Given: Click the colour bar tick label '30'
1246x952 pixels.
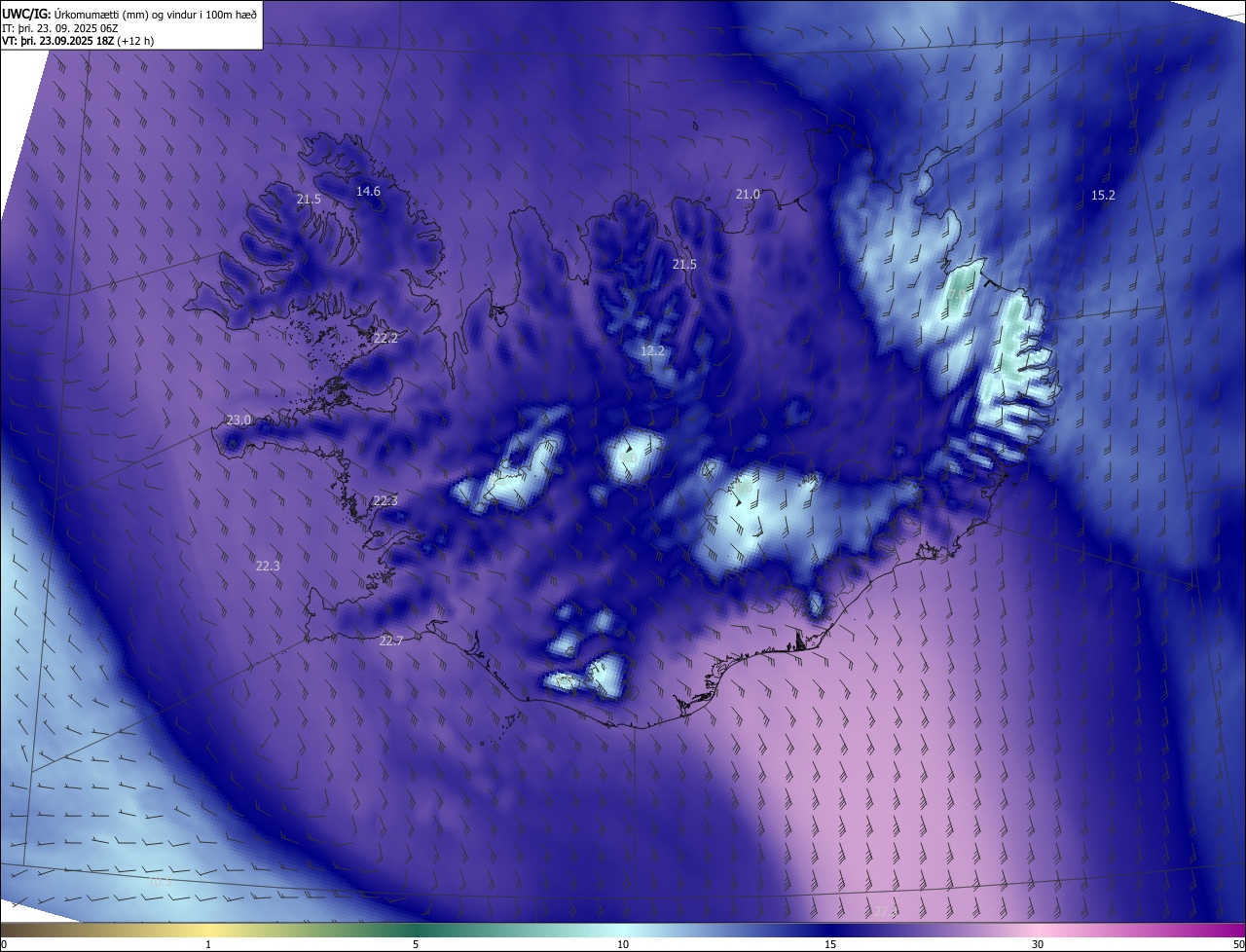Looking at the screenshot, I should click(1038, 944).
